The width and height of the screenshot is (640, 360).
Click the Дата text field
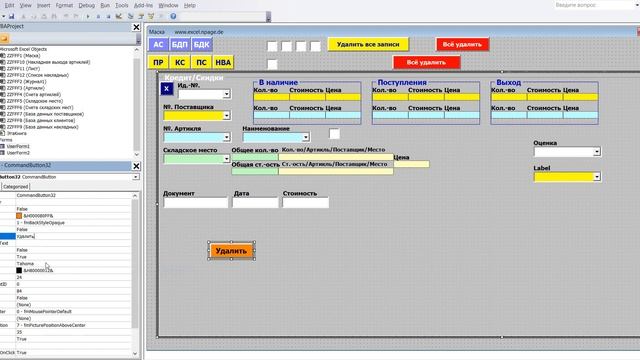point(256,202)
